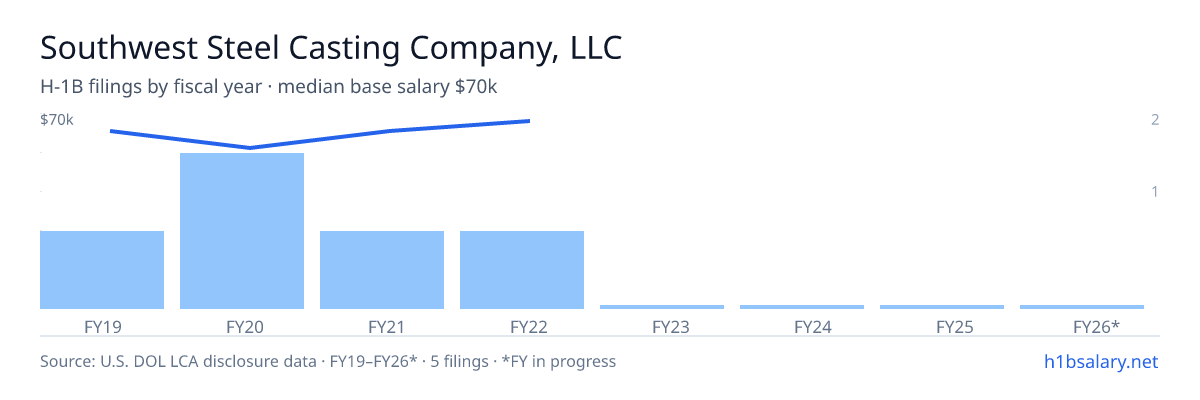Click the FY22 filings bar

click(522, 270)
